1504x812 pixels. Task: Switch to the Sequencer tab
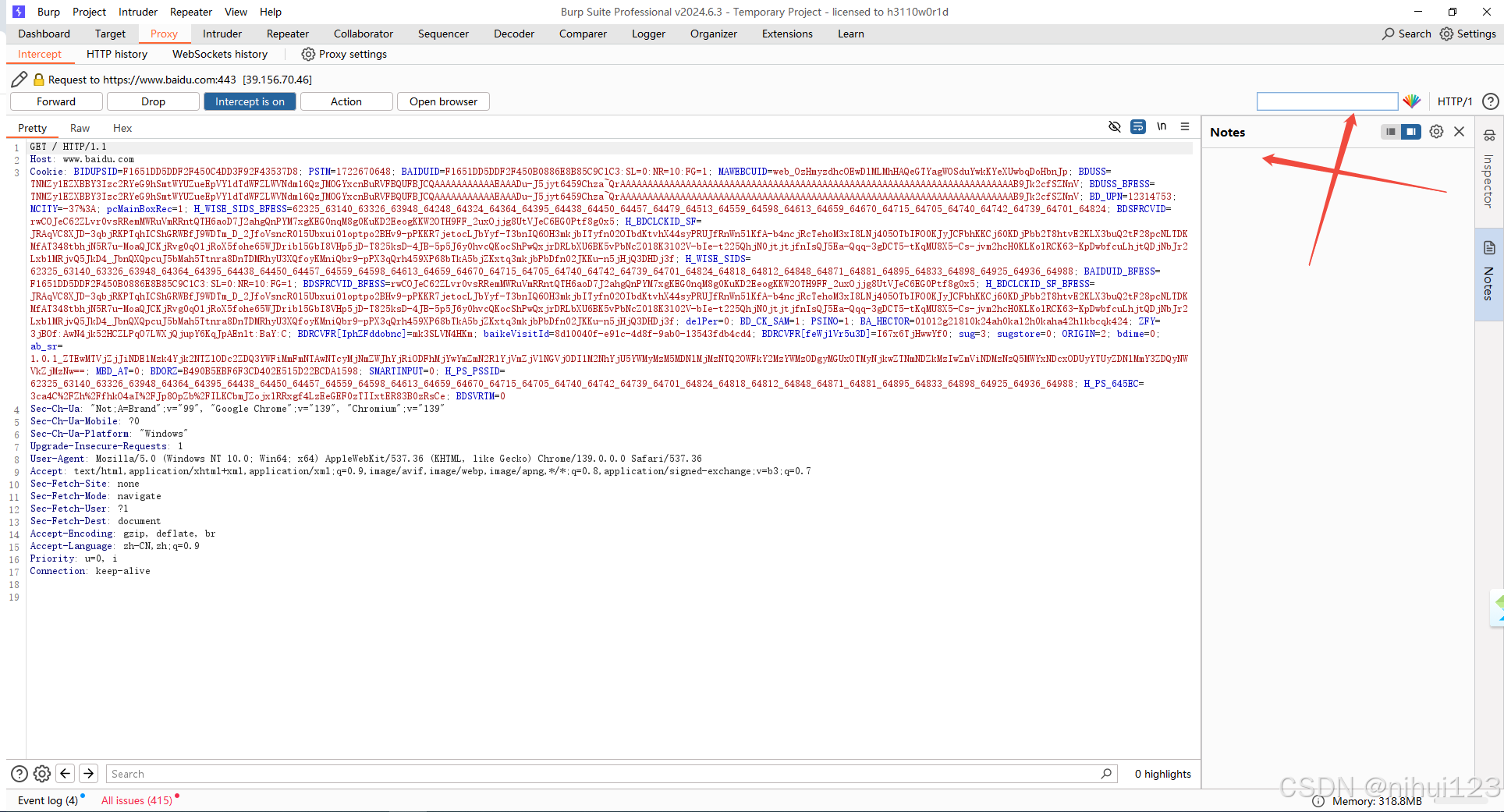[443, 34]
